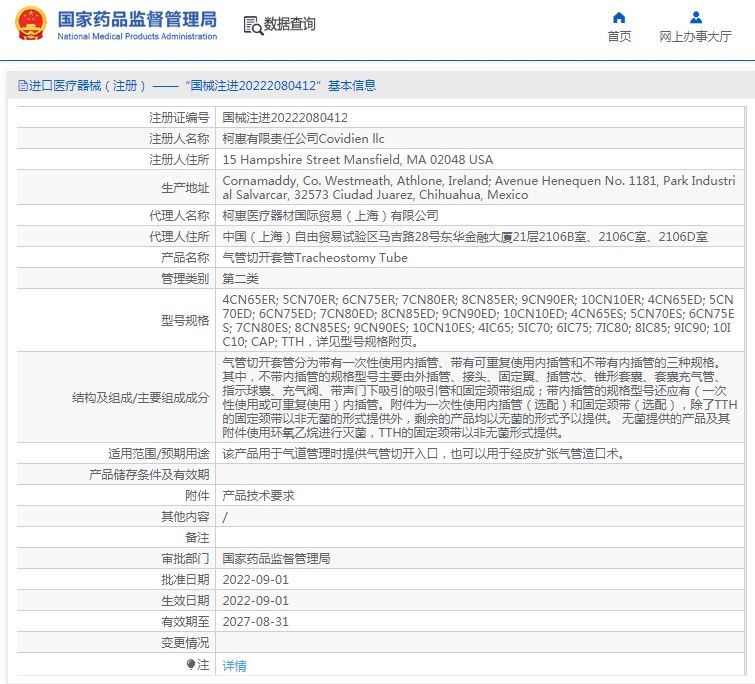Click the lightbulb icon beside 注

point(191,665)
